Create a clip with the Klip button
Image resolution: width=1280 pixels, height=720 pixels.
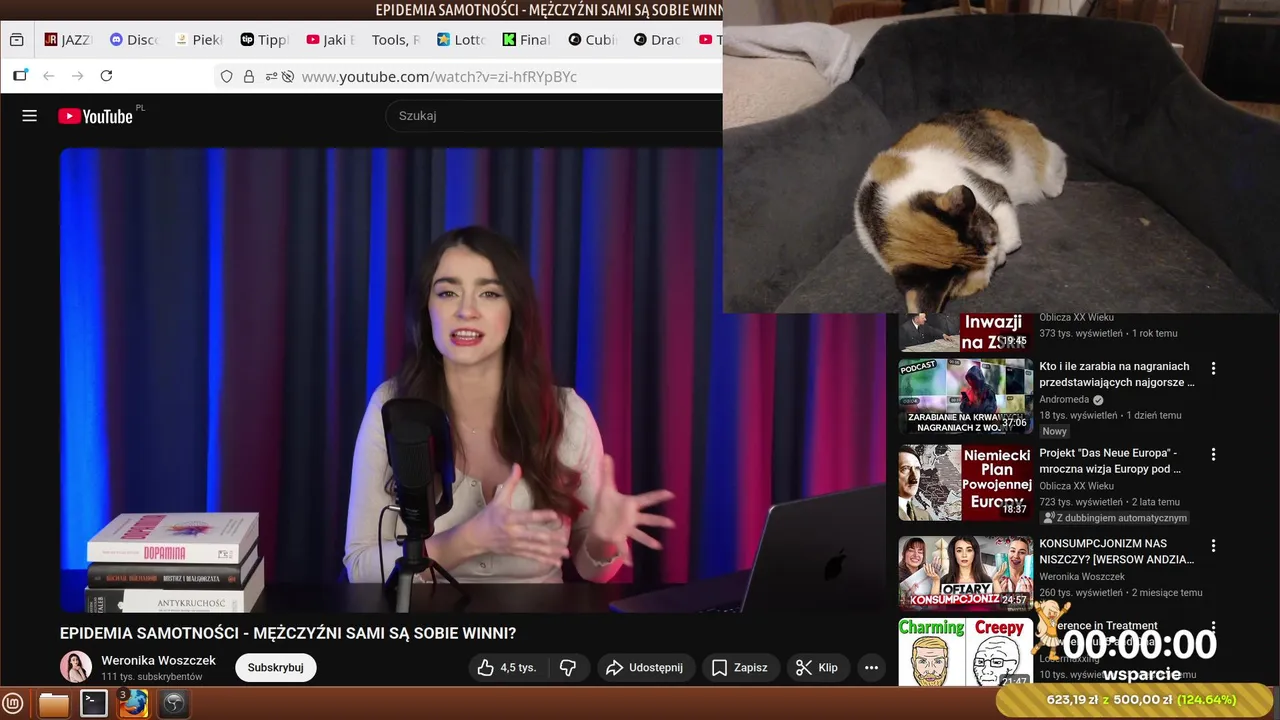[818, 668]
